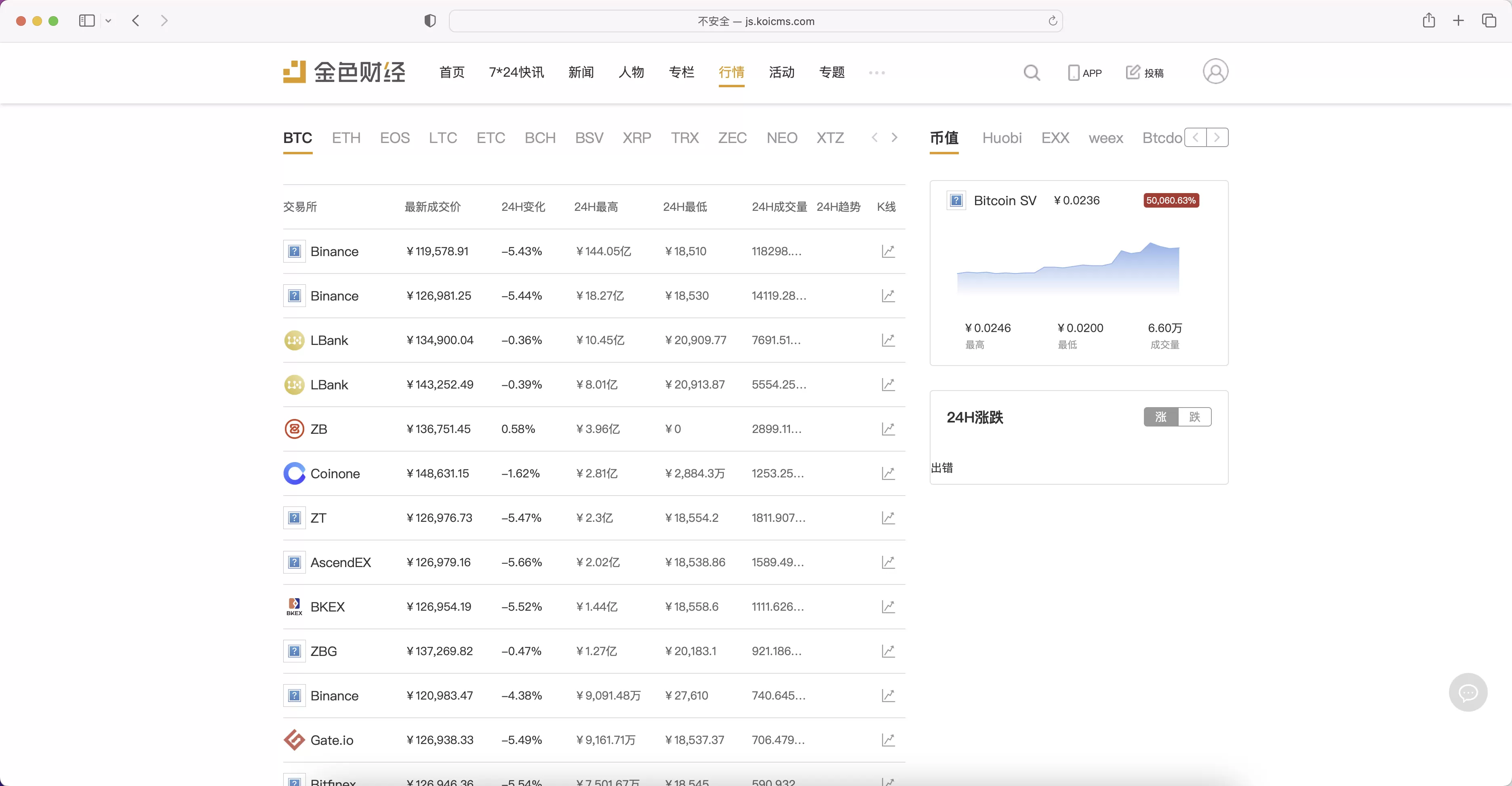The height and width of the screenshot is (786, 1512).
Task: Open a new Safari tab with plus icon
Action: 1459,21
